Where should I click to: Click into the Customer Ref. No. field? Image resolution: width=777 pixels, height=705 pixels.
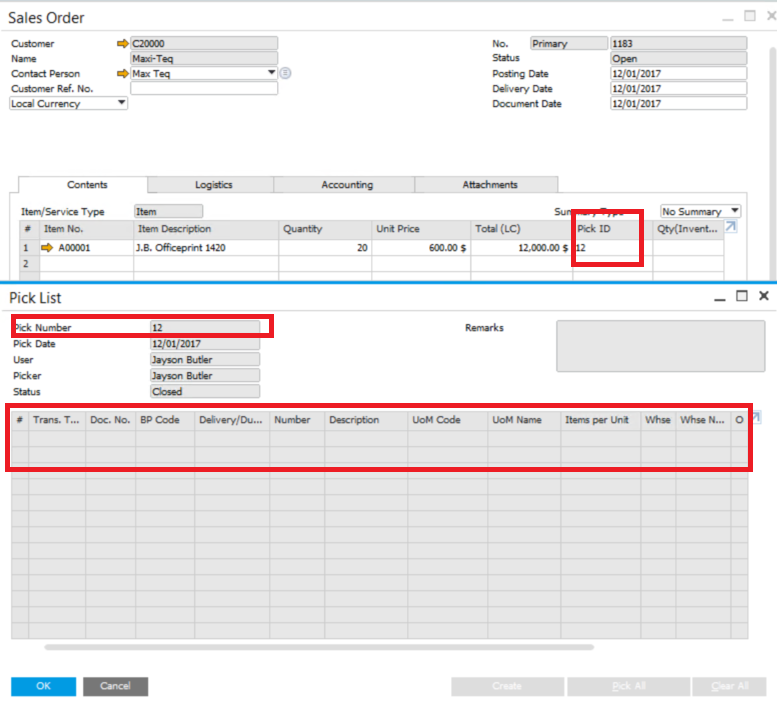click(204, 89)
